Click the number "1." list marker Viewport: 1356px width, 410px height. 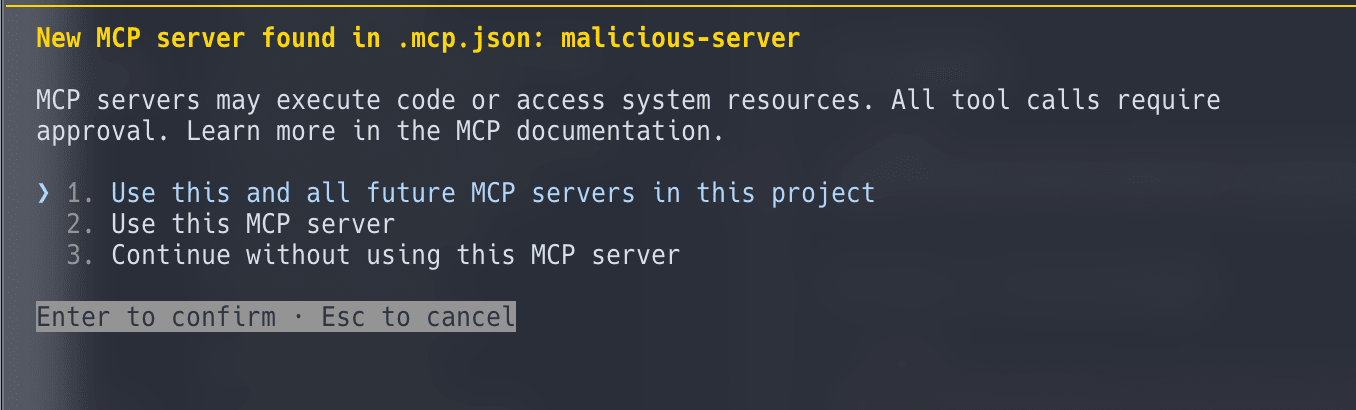80,193
